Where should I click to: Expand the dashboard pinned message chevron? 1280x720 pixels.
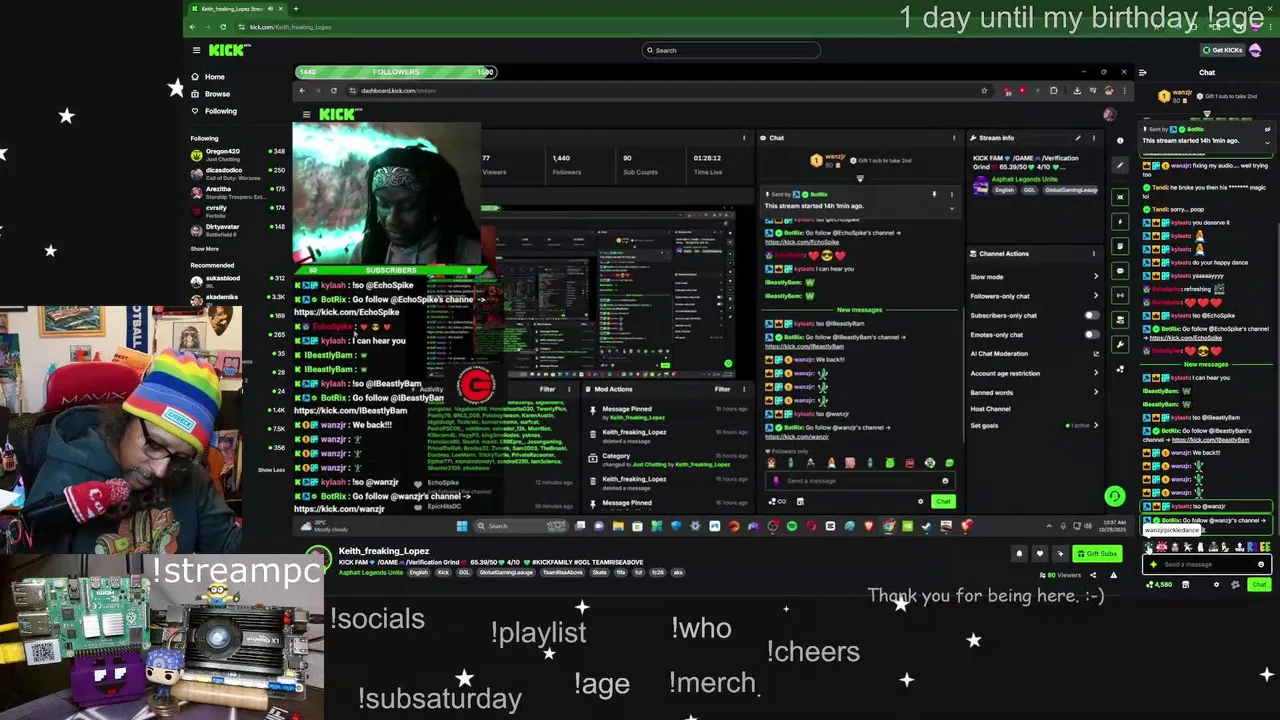(x=951, y=209)
